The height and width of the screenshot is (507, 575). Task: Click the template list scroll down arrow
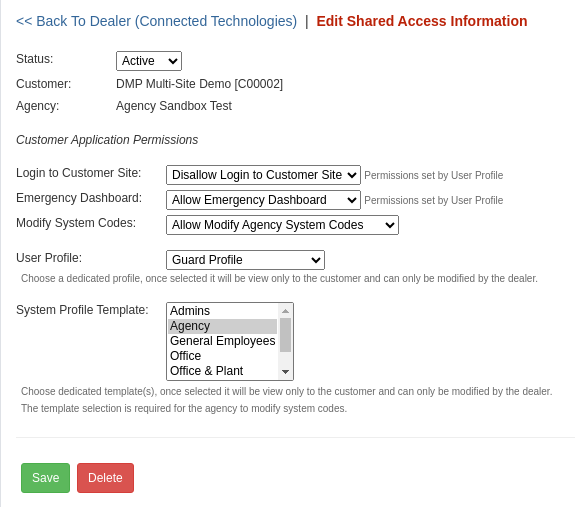coord(285,372)
